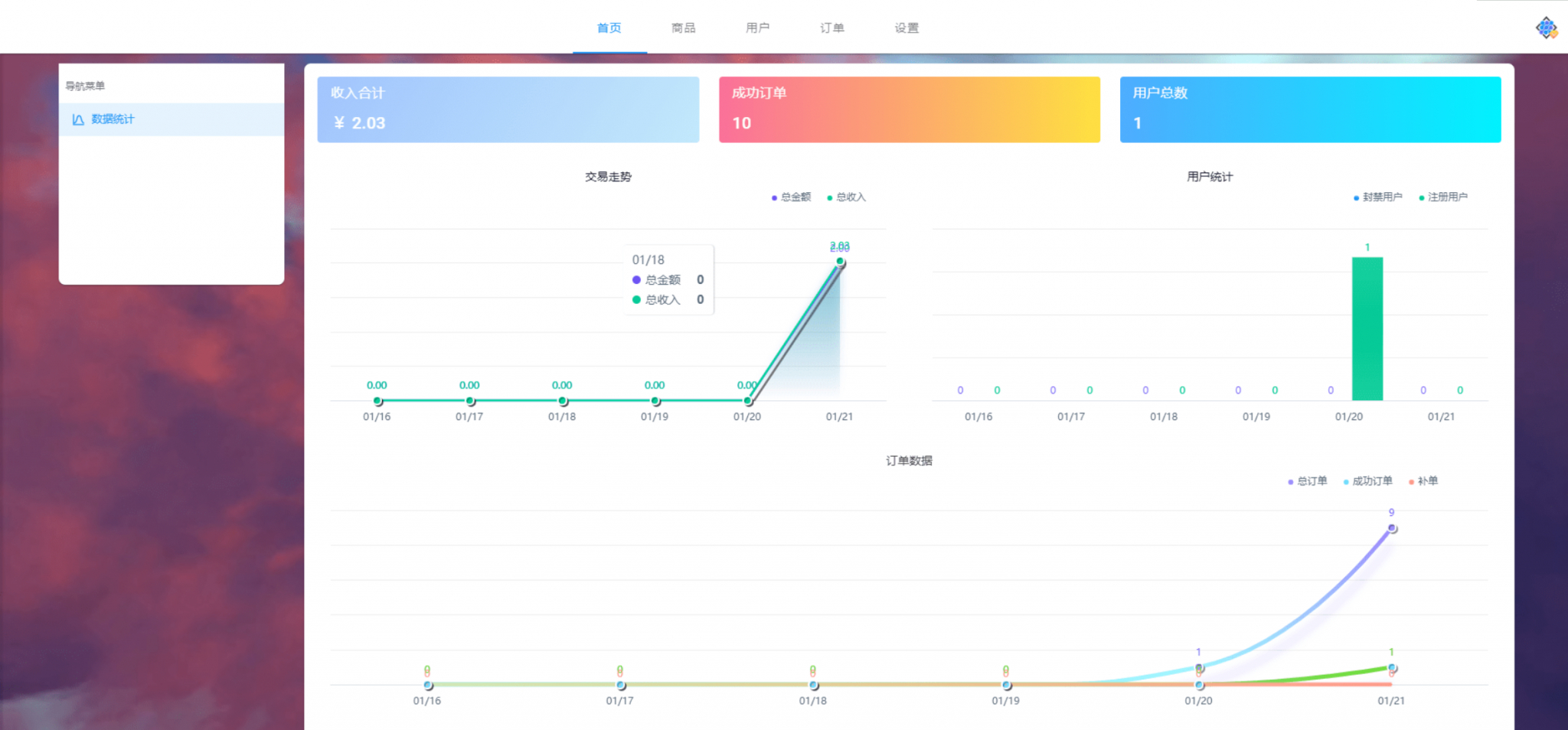Hide the 总订单 series in 订单数据
The image size is (1568, 730).
[1307, 481]
